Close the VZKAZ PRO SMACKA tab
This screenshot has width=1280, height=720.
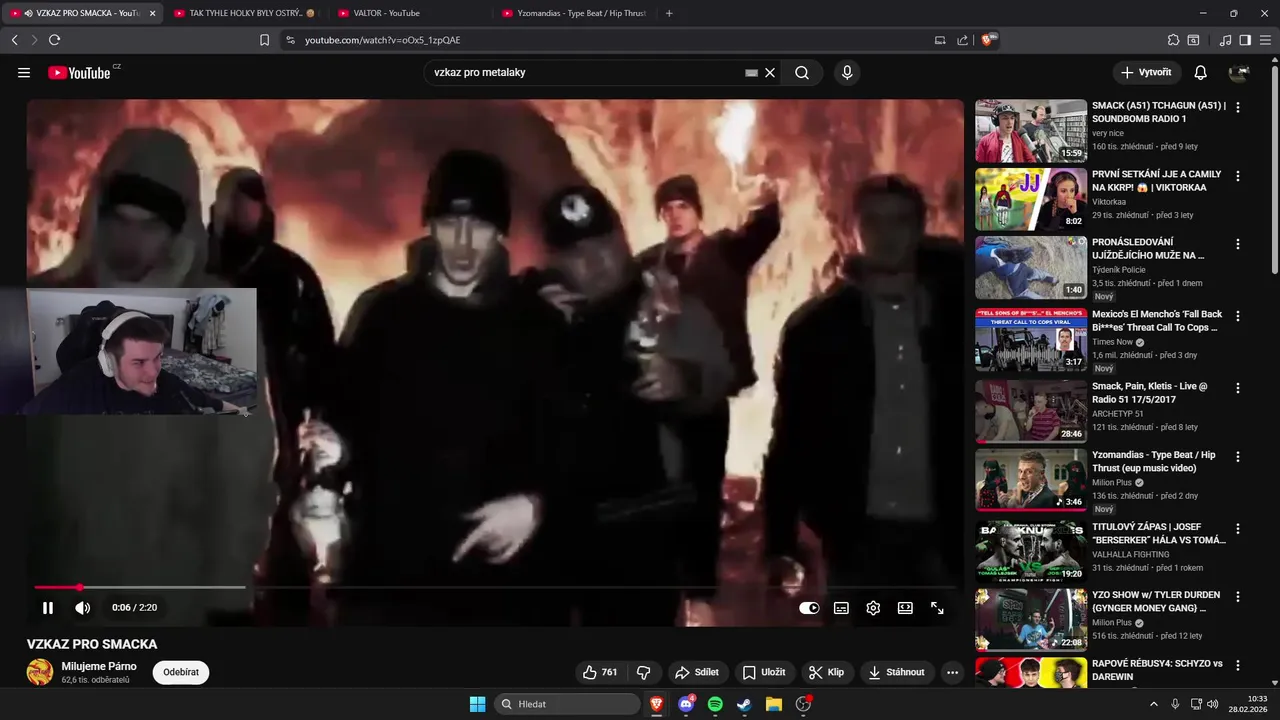(153, 13)
